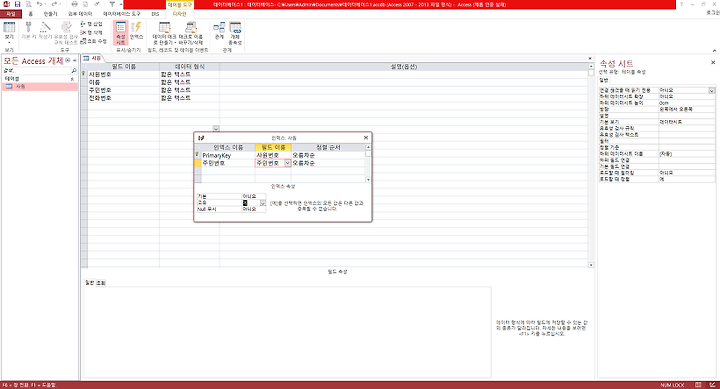720x389 pixels.
Task: Click Delete Rows (행 삭제) in the ribbon
Action: (x=91, y=33)
